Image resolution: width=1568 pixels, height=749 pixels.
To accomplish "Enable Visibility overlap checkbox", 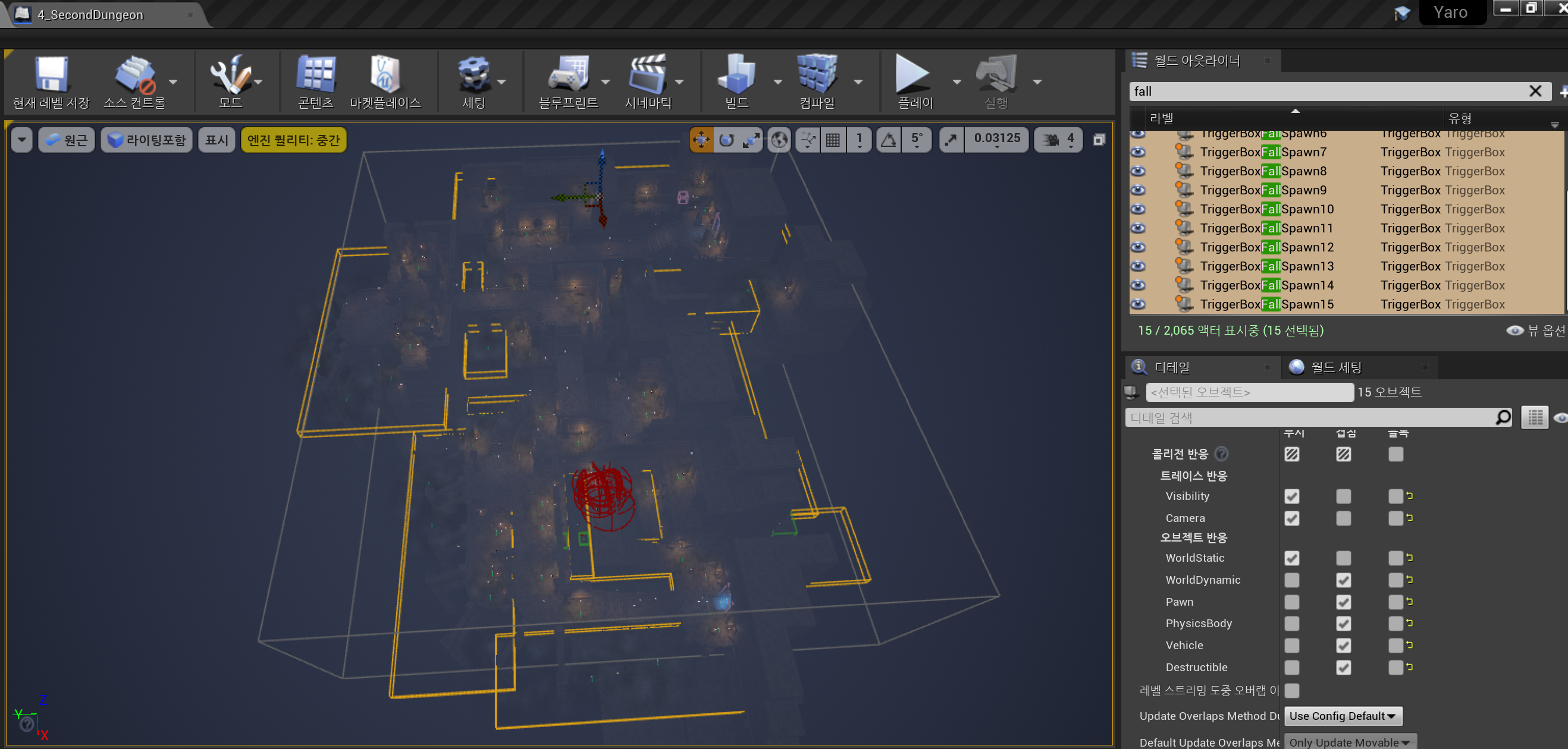I will click(1343, 496).
